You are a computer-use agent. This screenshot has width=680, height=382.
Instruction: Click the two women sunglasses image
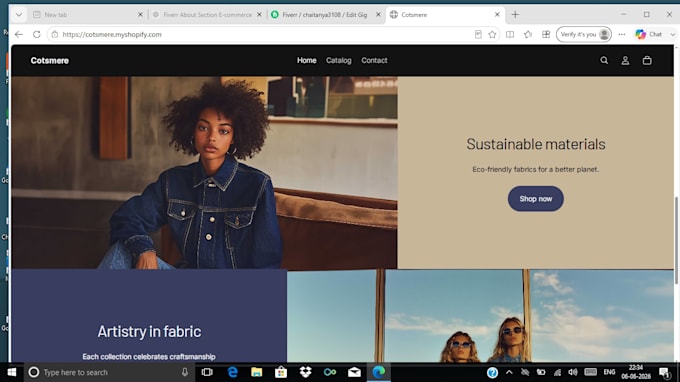tap(481, 315)
